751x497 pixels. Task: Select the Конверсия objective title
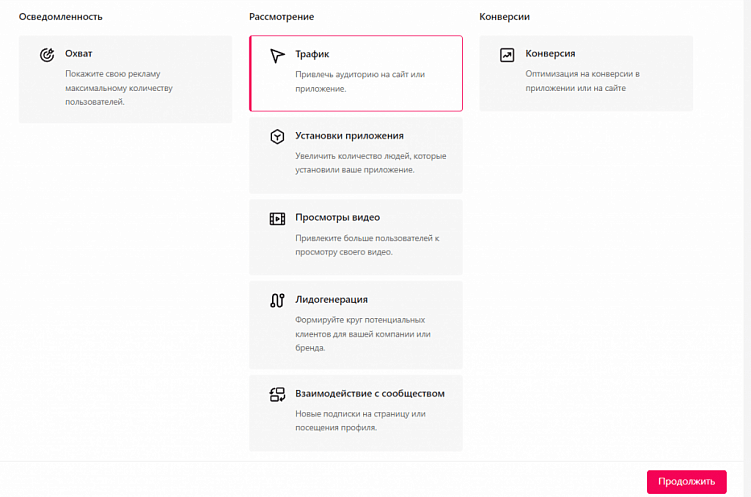coord(550,54)
